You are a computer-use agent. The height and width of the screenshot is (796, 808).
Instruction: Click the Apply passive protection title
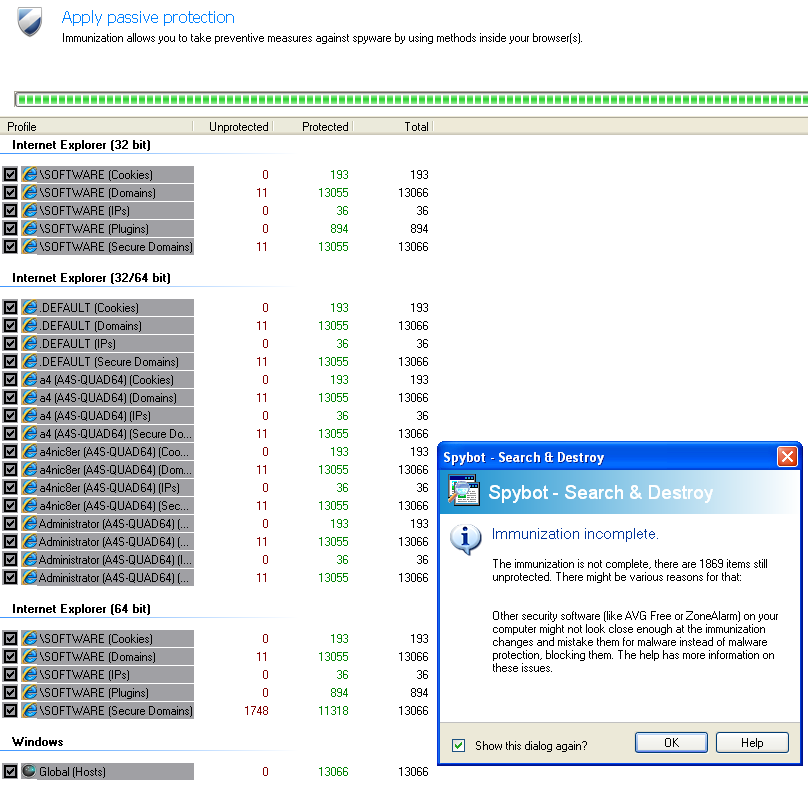148,18
